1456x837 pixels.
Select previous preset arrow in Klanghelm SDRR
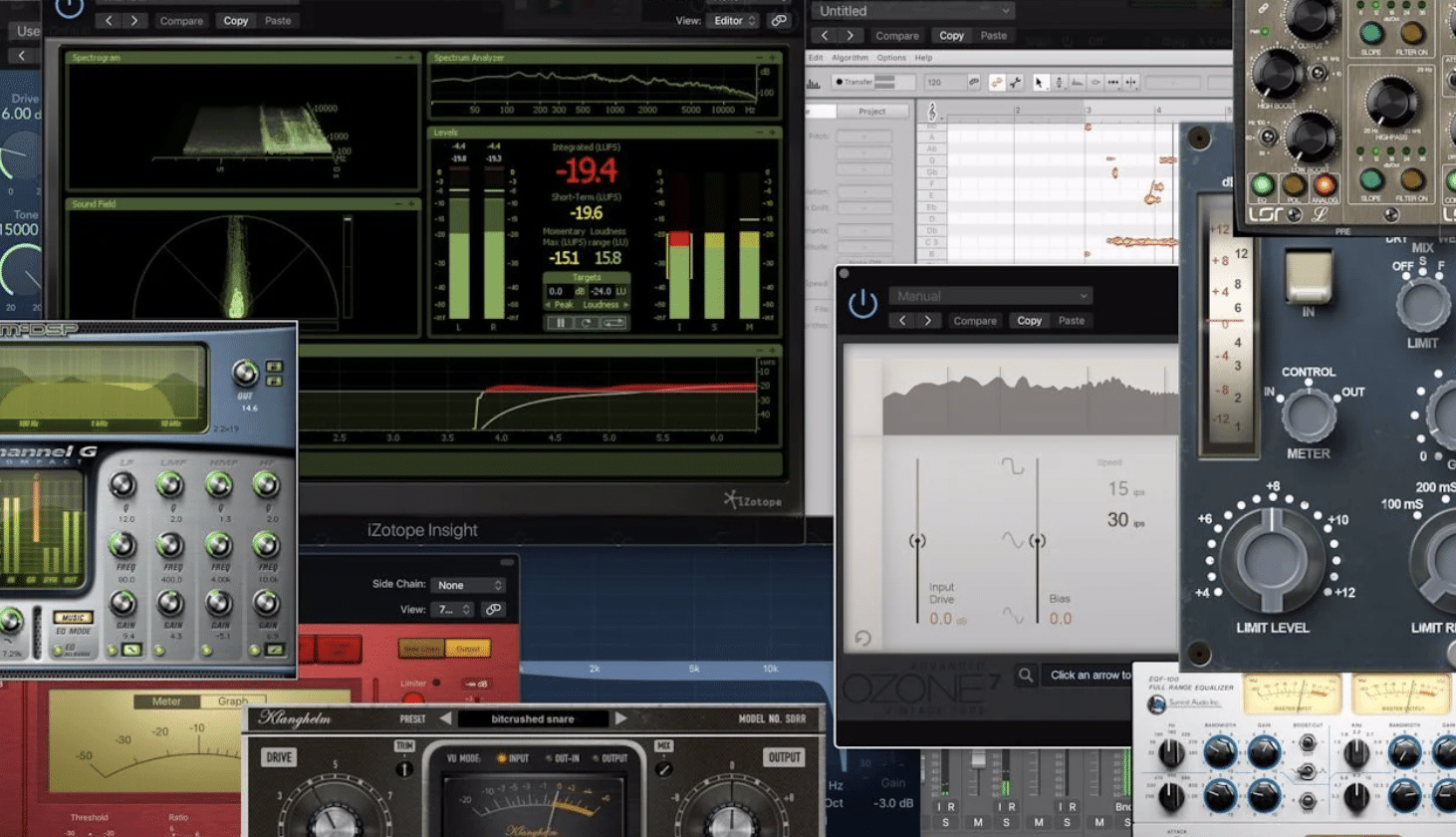point(445,718)
